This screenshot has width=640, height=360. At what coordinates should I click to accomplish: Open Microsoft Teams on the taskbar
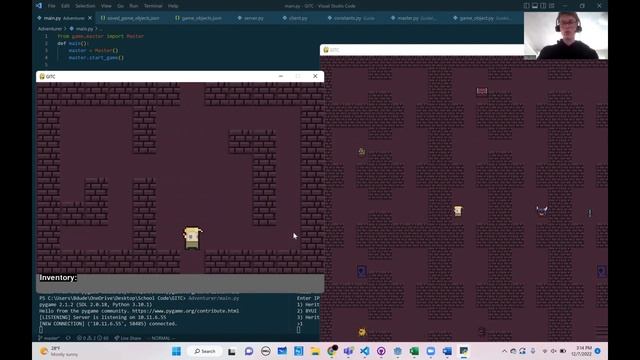(x=348, y=351)
